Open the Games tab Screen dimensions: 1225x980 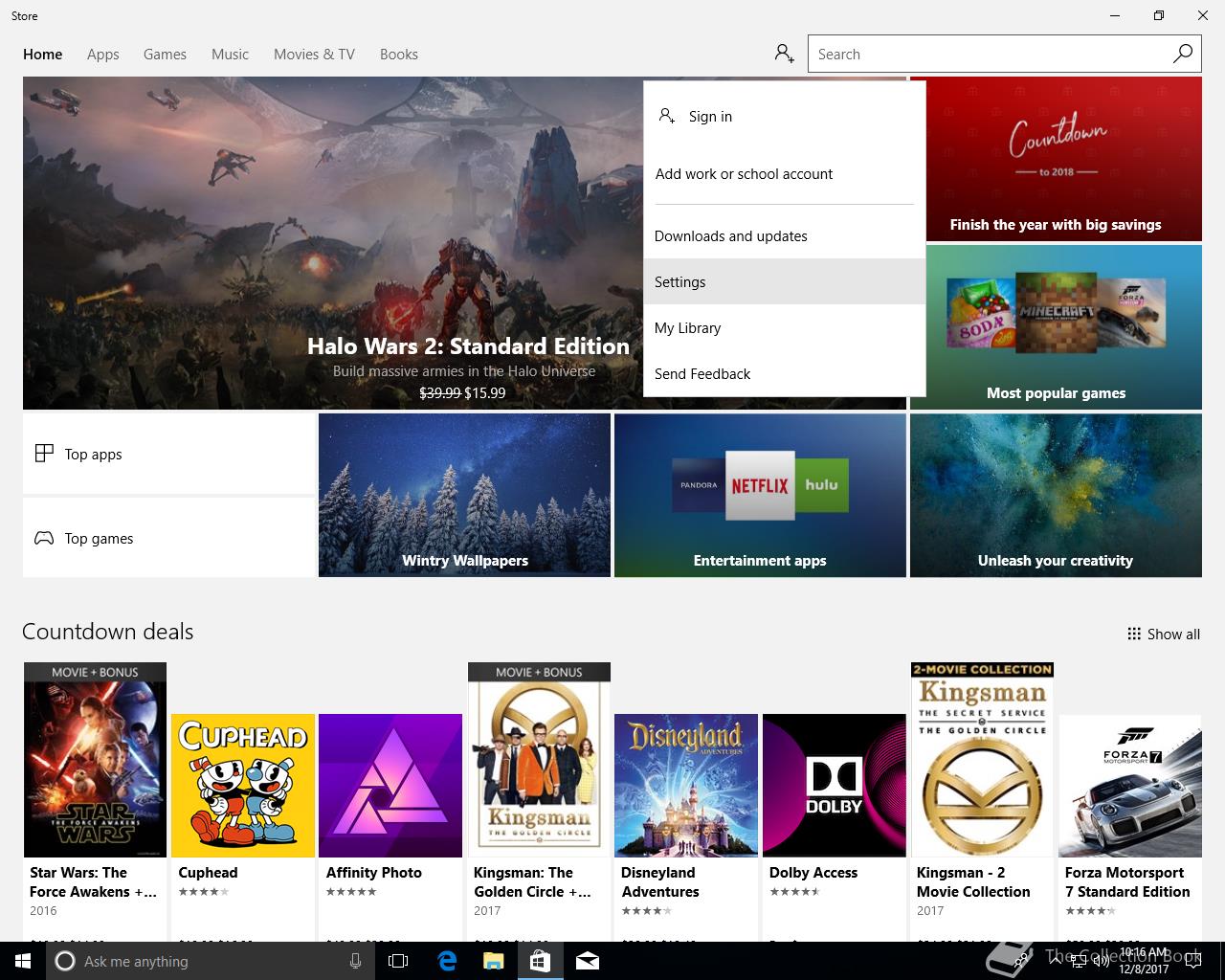click(x=165, y=55)
